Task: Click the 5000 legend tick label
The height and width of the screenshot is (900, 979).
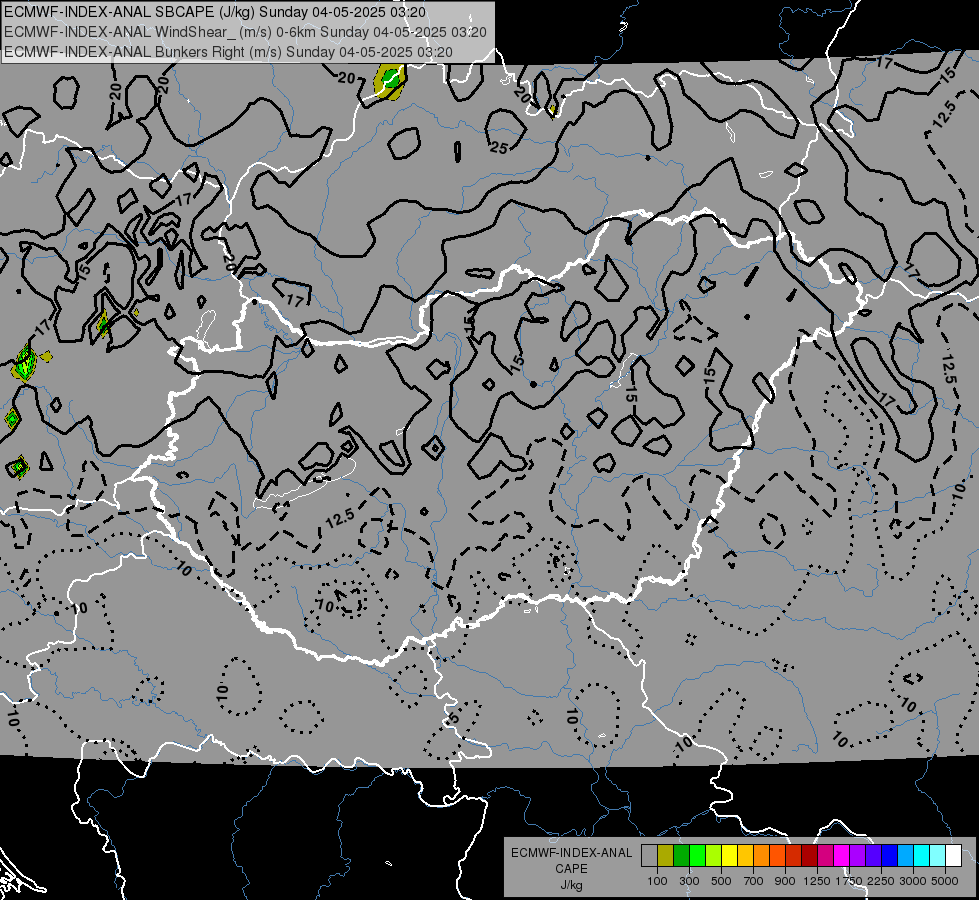Action: tap(945, 881)
